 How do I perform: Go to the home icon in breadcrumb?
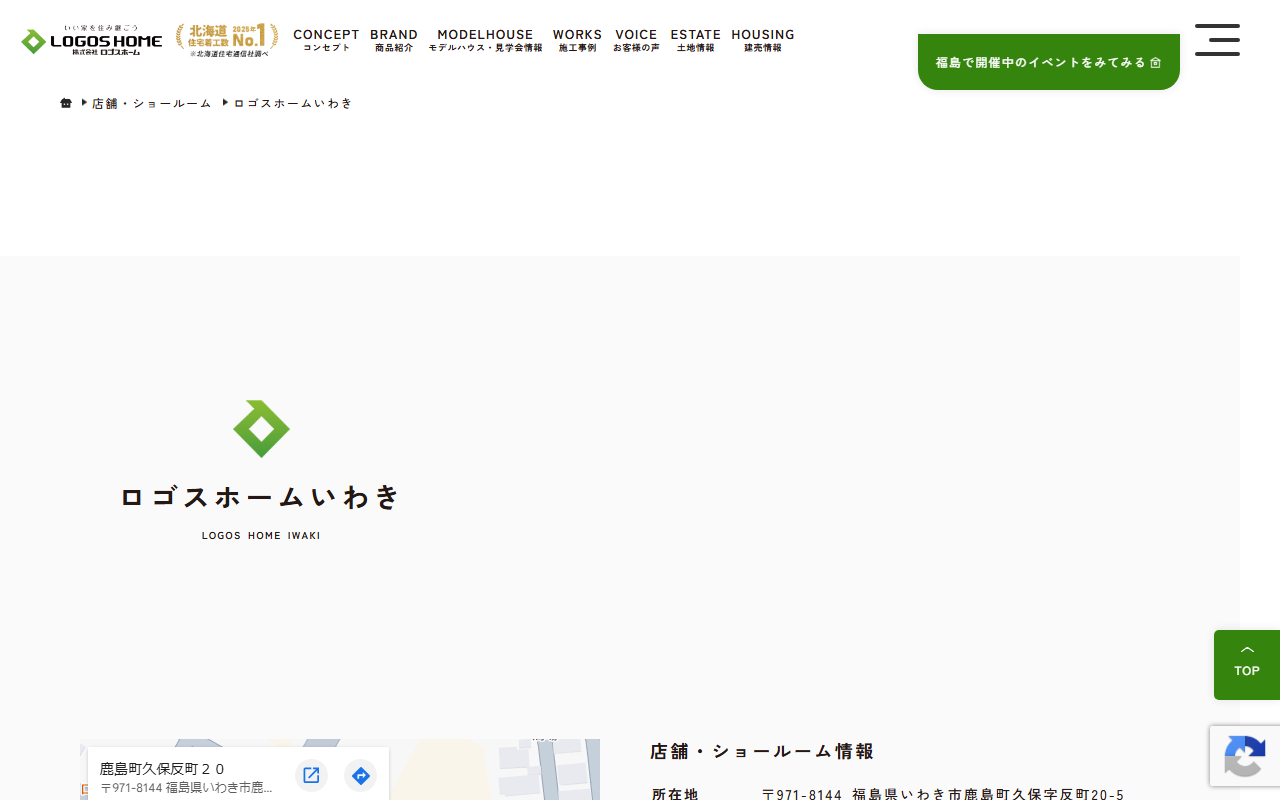[66, 103]
